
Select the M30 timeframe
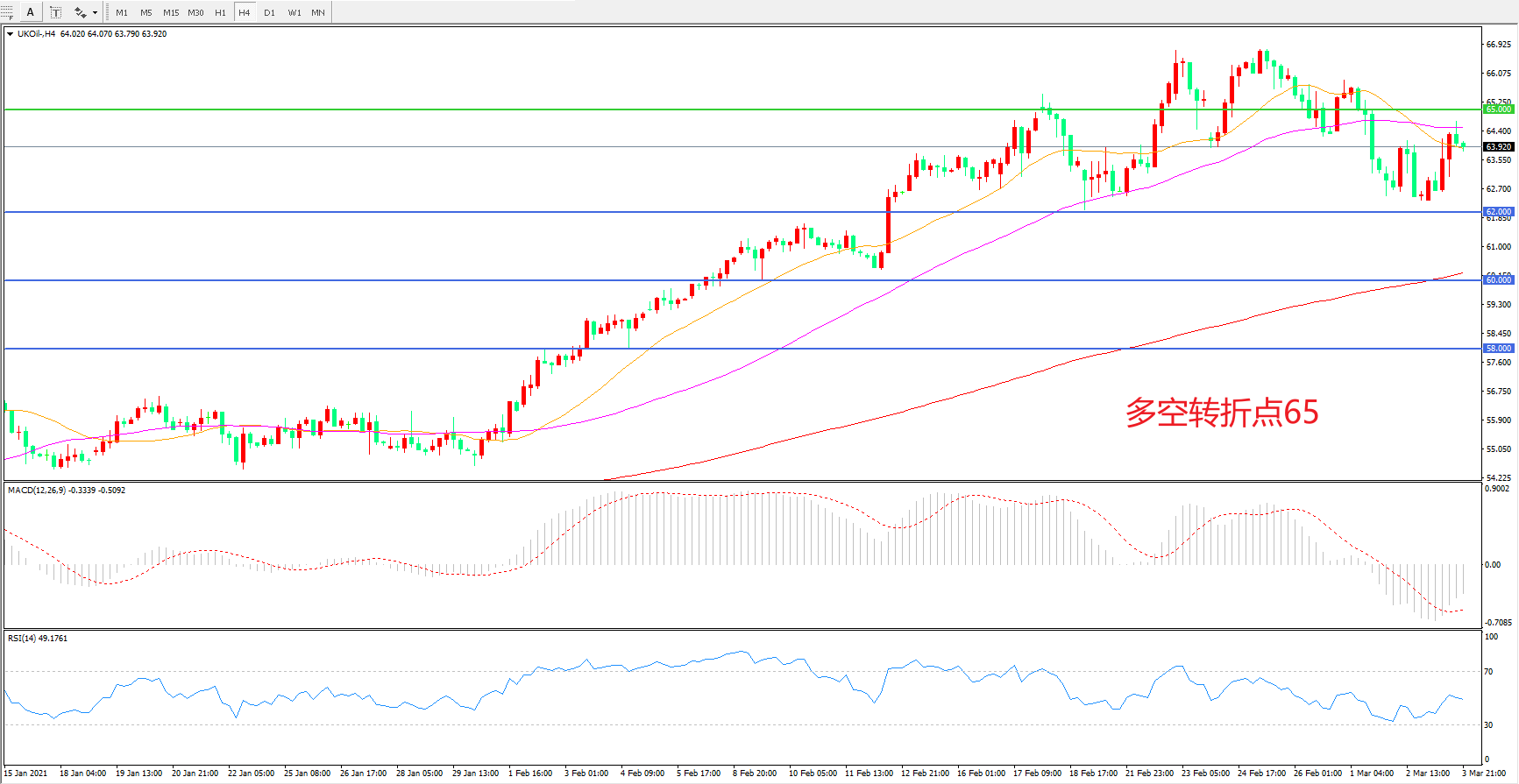[x=195, y=12]
